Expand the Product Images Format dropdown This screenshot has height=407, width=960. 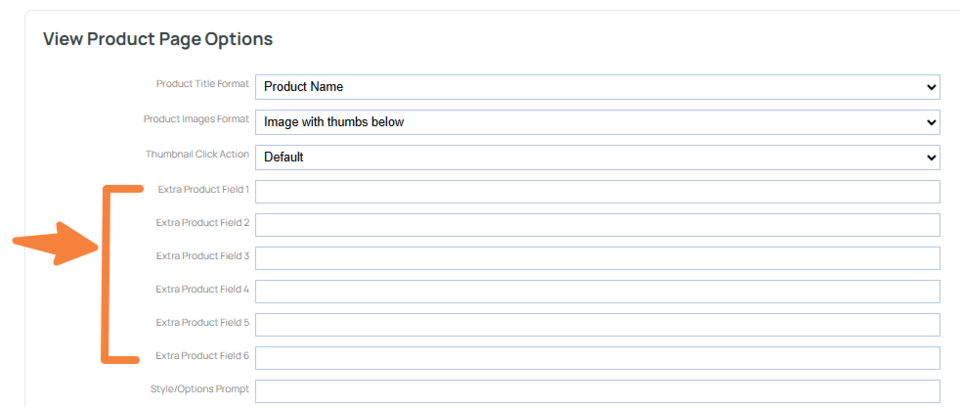point(597,122)
